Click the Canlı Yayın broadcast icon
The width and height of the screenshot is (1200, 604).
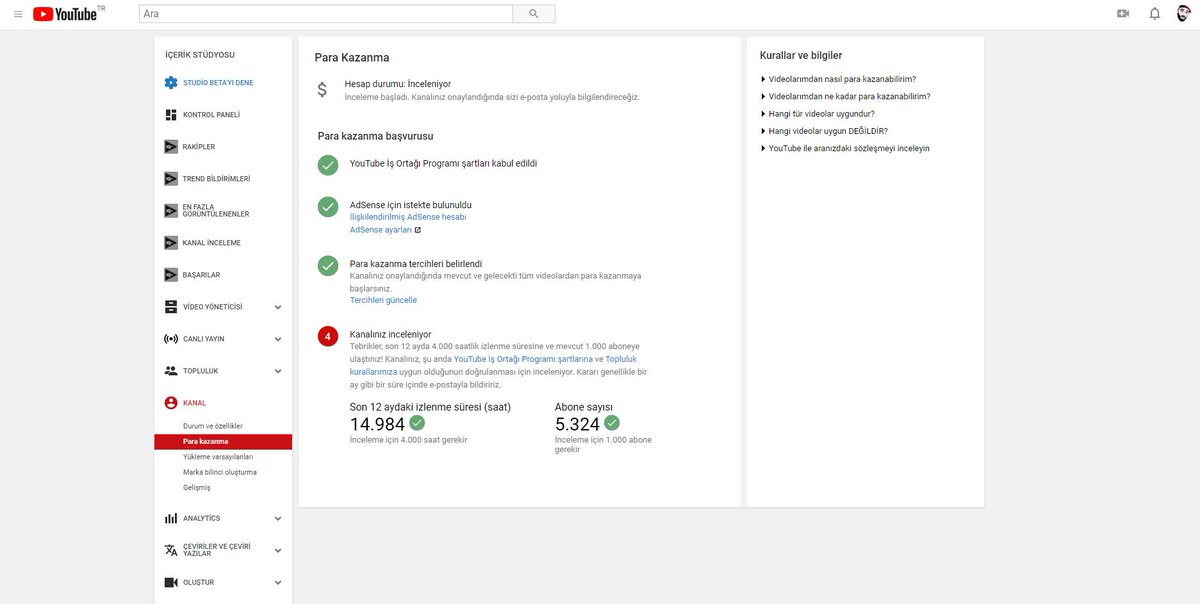point(171,339)
